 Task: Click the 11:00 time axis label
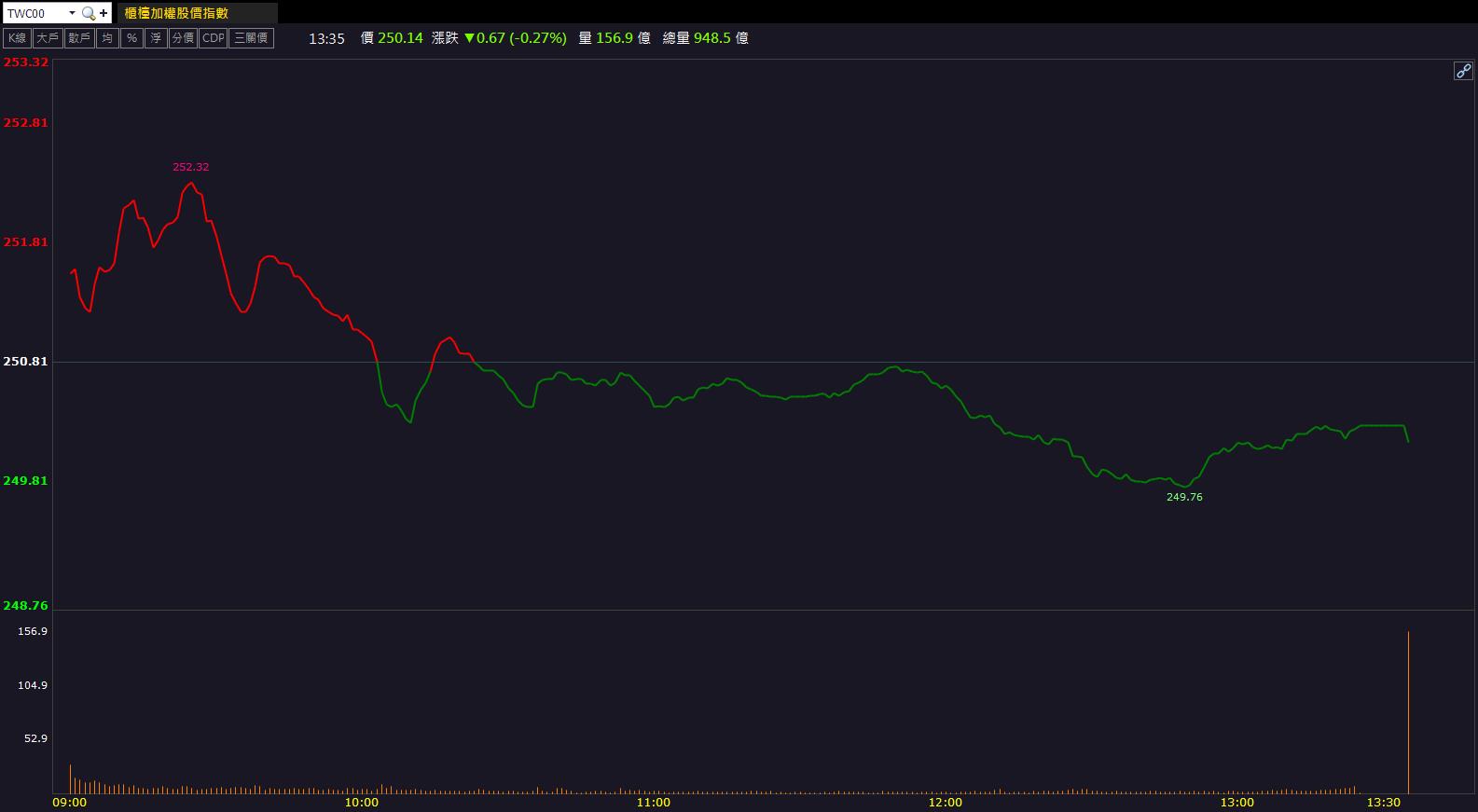[654, 802]
